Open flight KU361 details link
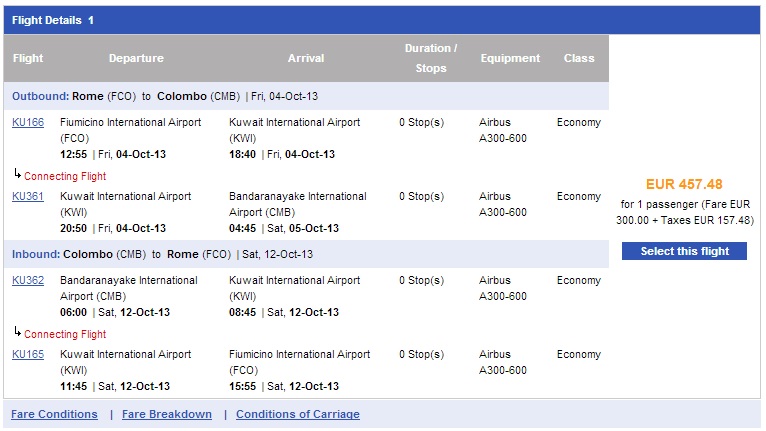766x431 pixels. tap(28, 196)
